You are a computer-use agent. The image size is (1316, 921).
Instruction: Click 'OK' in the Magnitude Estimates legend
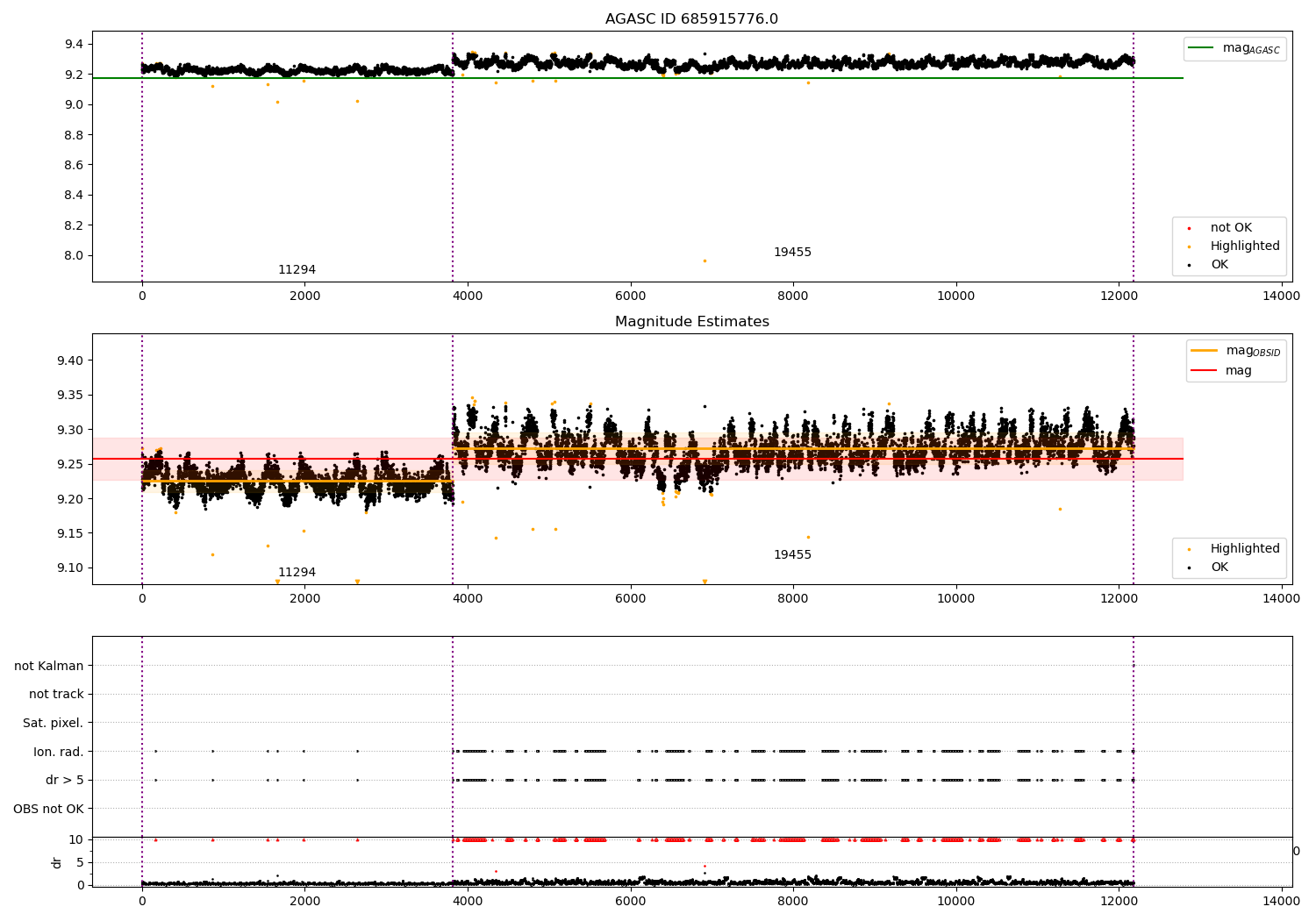[1219, 568]
